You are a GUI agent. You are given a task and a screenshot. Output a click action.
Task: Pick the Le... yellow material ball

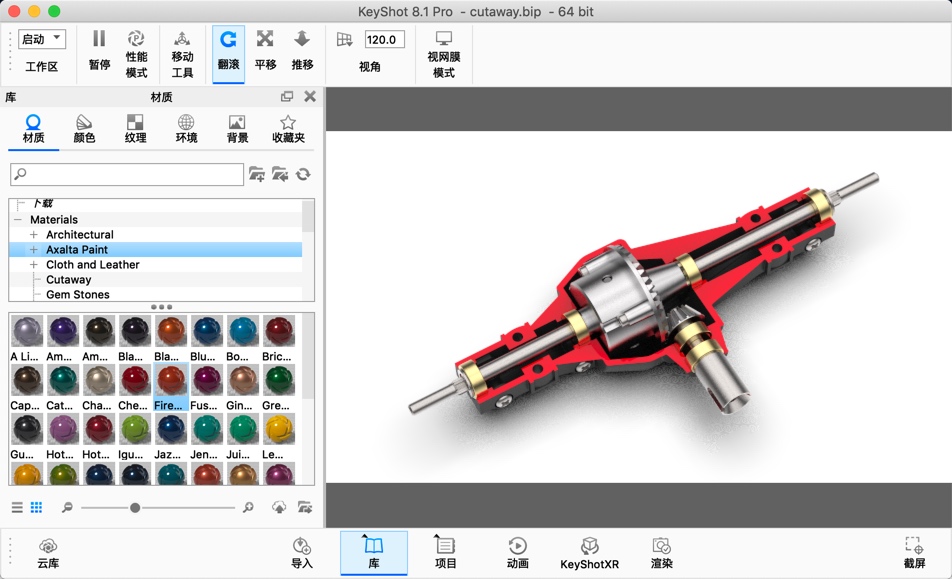click(278, 436)
